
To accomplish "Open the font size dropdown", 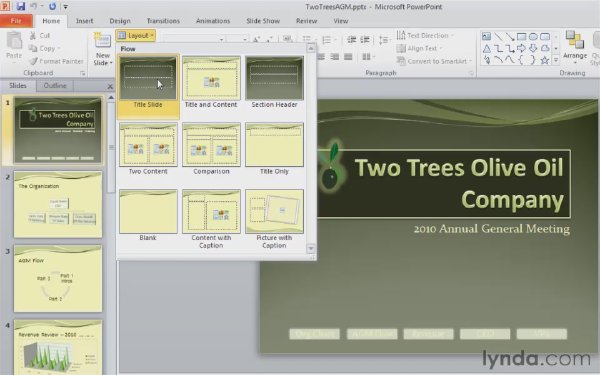I will (245, 39).
